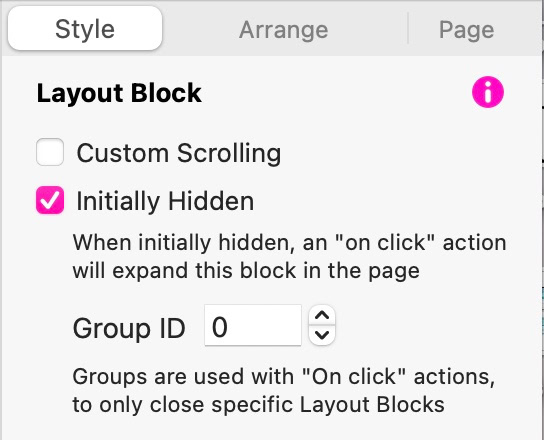Open the pink Layout Block info icon
This screenshot has height=440, width=544.
pyautogui.click(x=487, y=92)
